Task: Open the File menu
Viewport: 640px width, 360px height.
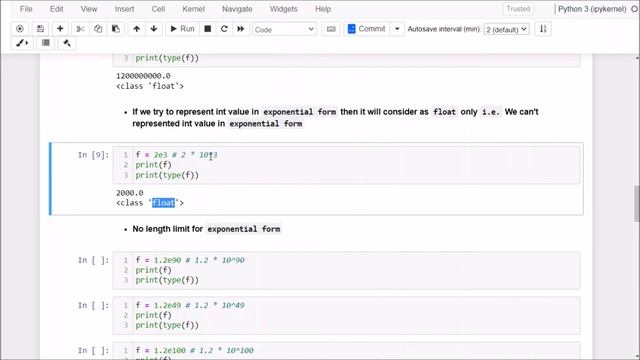Action: click(26, 9)
